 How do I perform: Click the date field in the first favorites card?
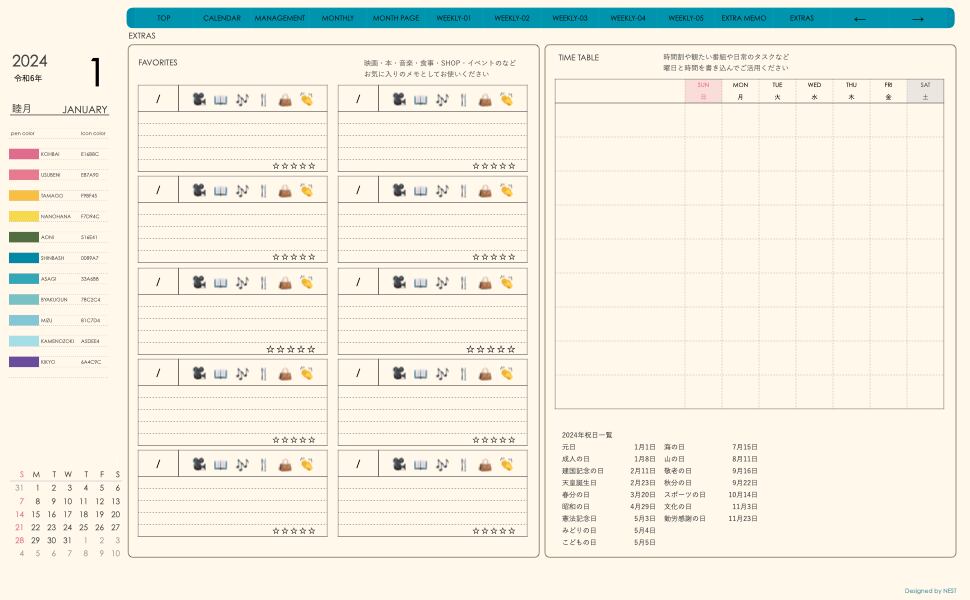pyautogui.click(x=158, y=99)
